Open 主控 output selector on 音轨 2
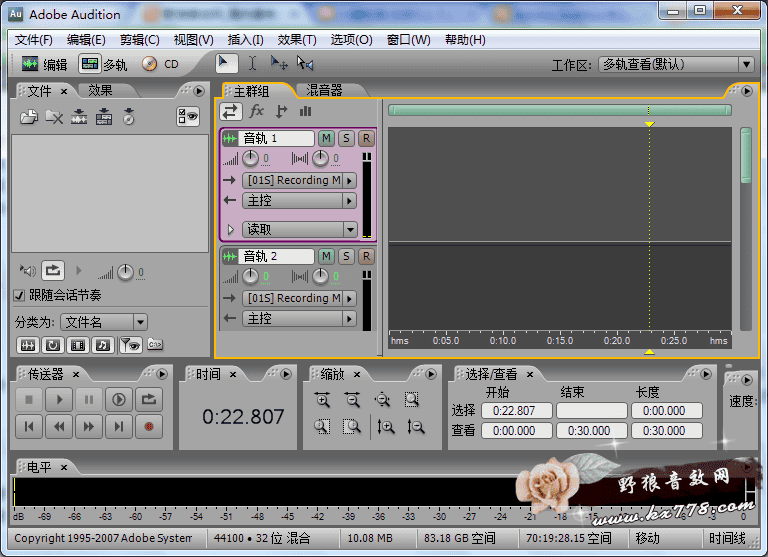The image size is (768, 557). [x=299, y=318]
